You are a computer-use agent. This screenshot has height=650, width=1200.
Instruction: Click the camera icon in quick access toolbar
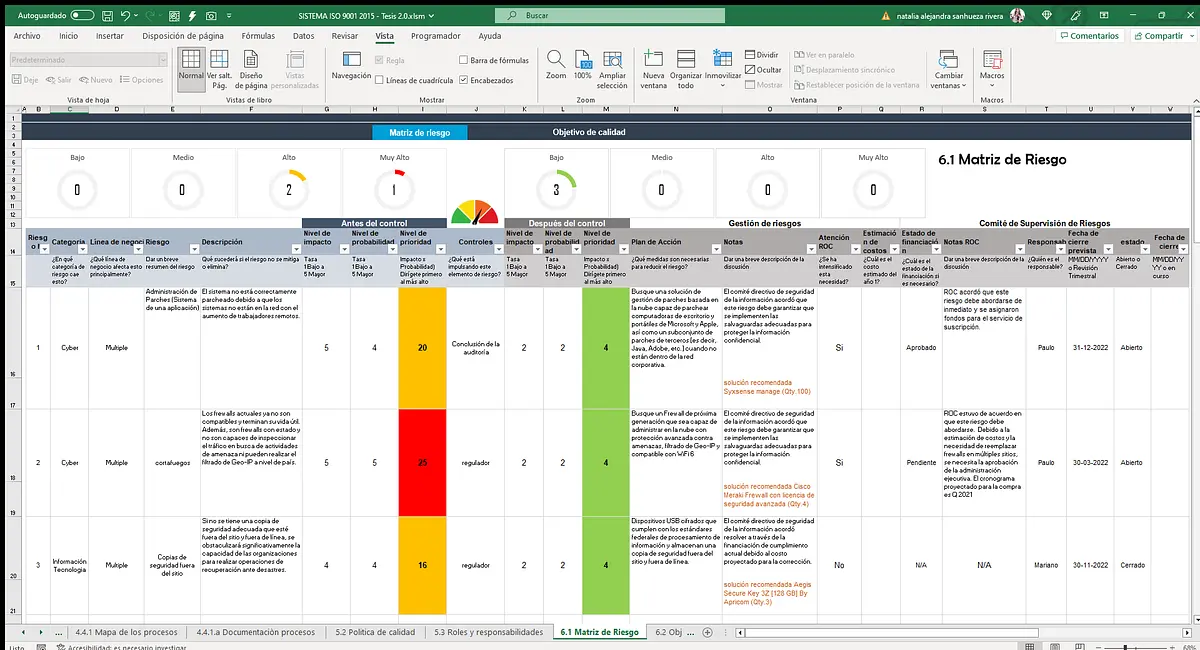click(212, 16)
